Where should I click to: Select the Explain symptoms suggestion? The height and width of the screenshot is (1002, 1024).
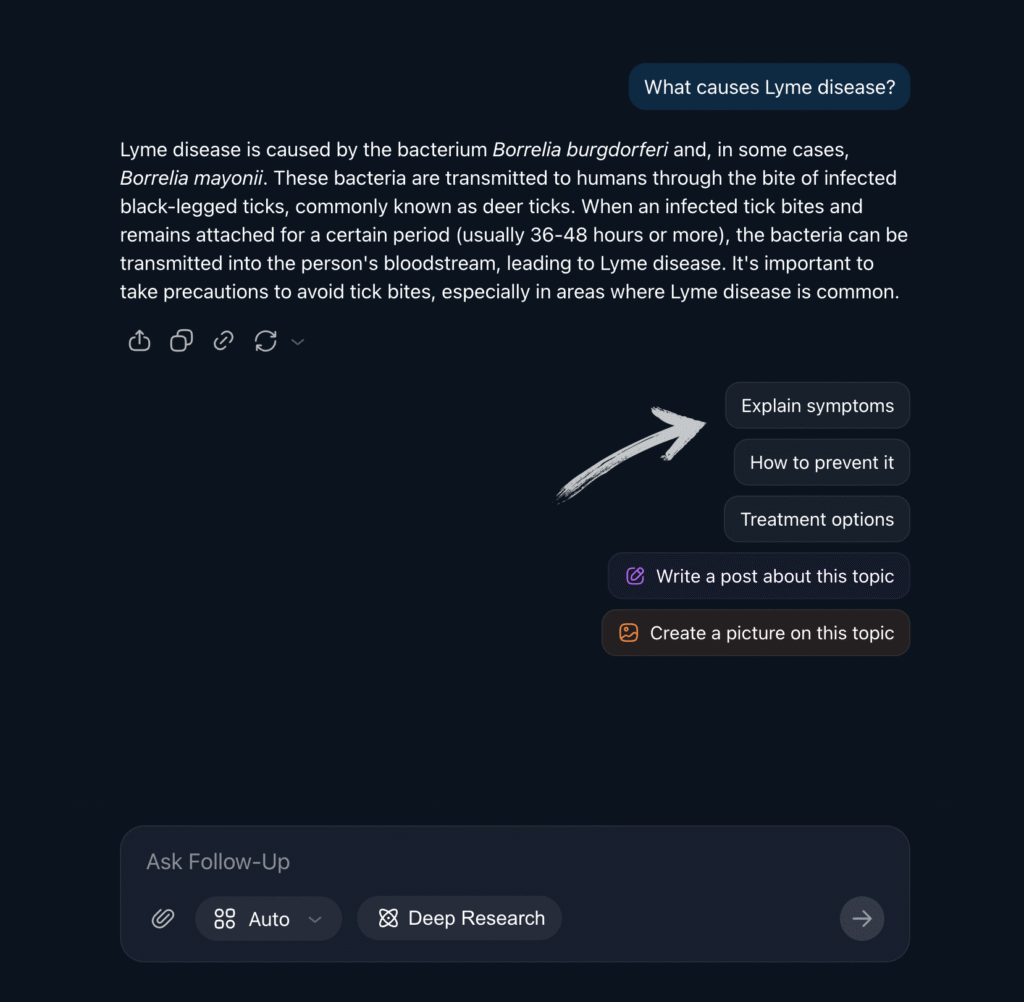[x=817, y=406]
